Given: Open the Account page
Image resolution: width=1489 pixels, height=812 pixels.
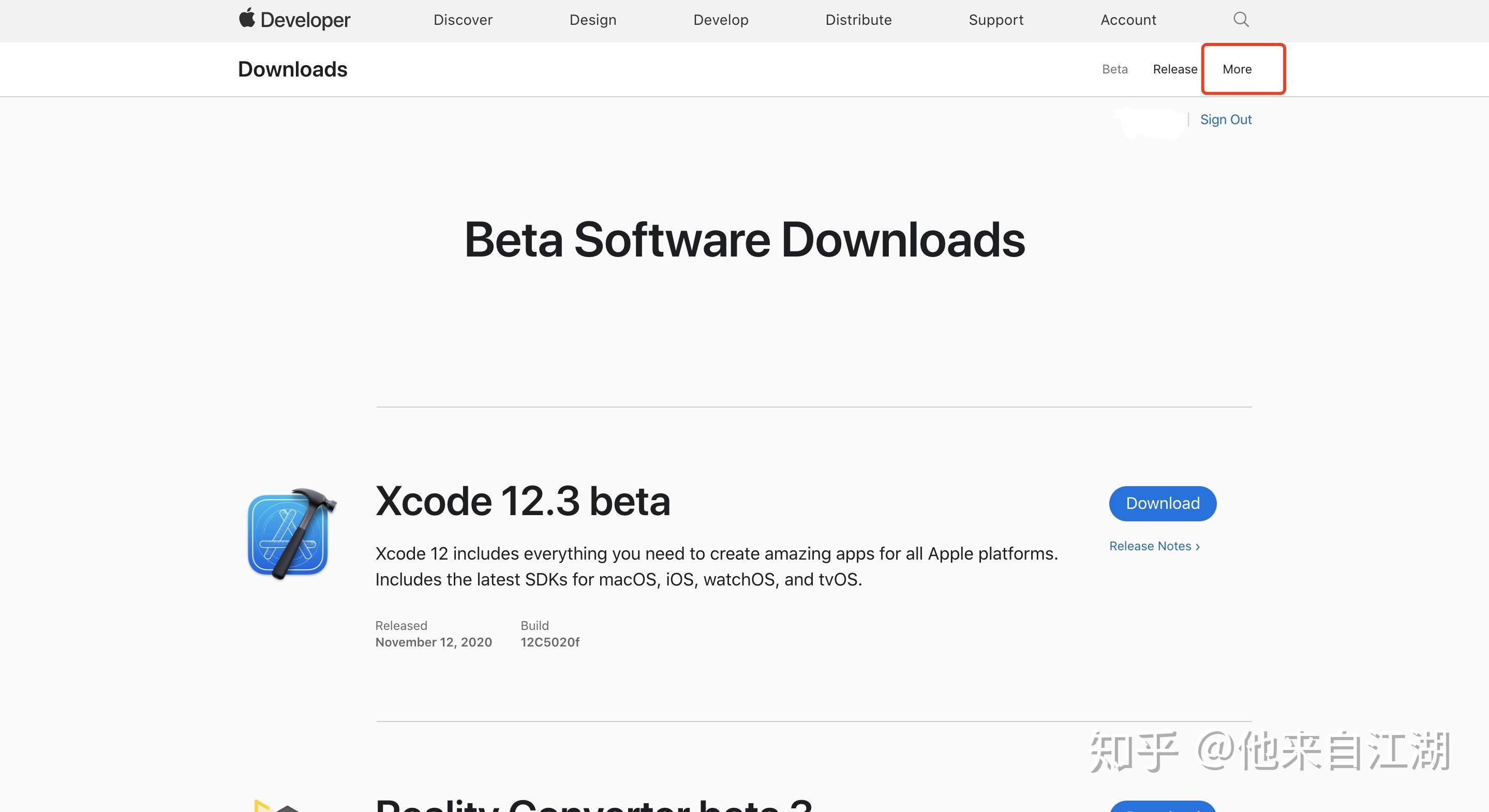Looking at the screenshot, I should [1128, 20].
